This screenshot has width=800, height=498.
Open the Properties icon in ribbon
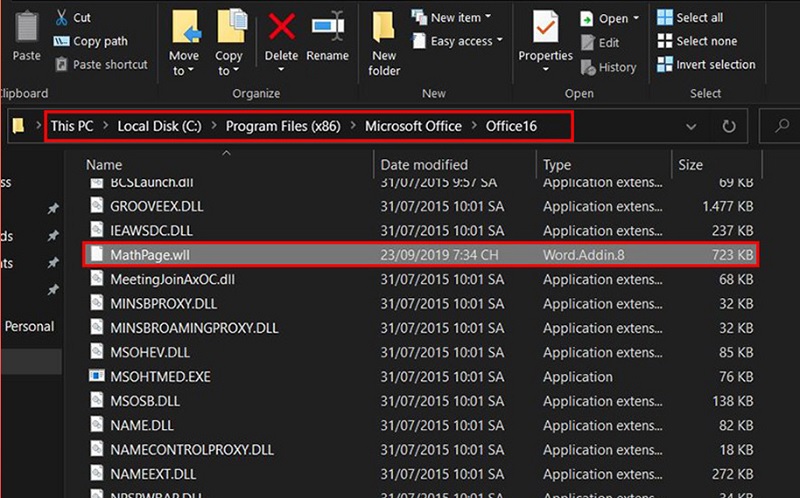click(x=545, y=28)
